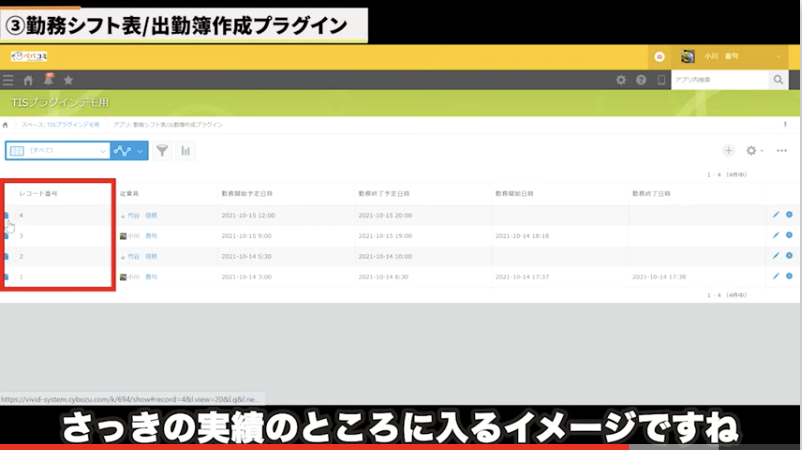Open the app settings gear dropdown
Viewport: 802px width, 450px height.
tap(755, 151)
